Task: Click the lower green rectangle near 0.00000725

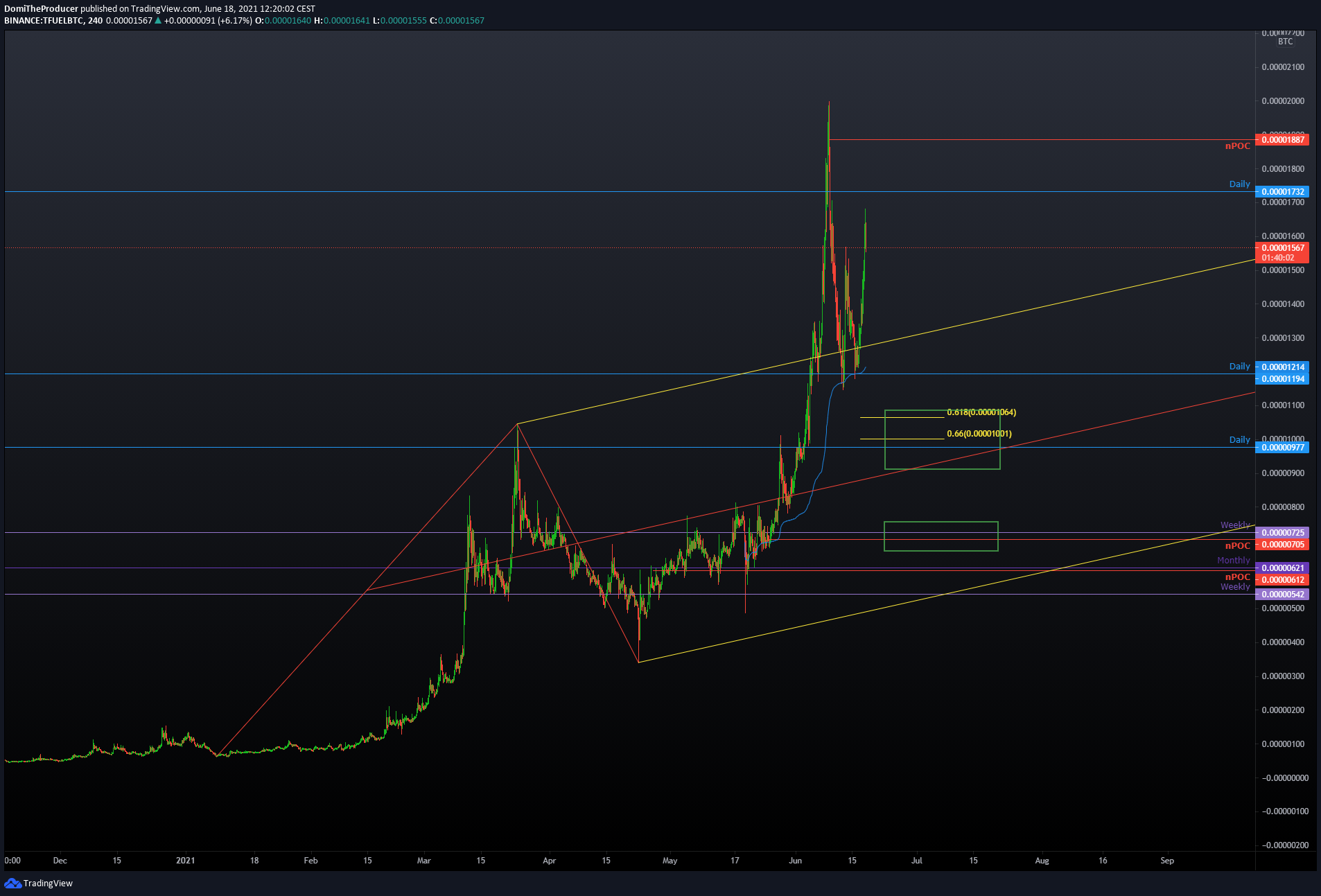Action: point(941,536)
